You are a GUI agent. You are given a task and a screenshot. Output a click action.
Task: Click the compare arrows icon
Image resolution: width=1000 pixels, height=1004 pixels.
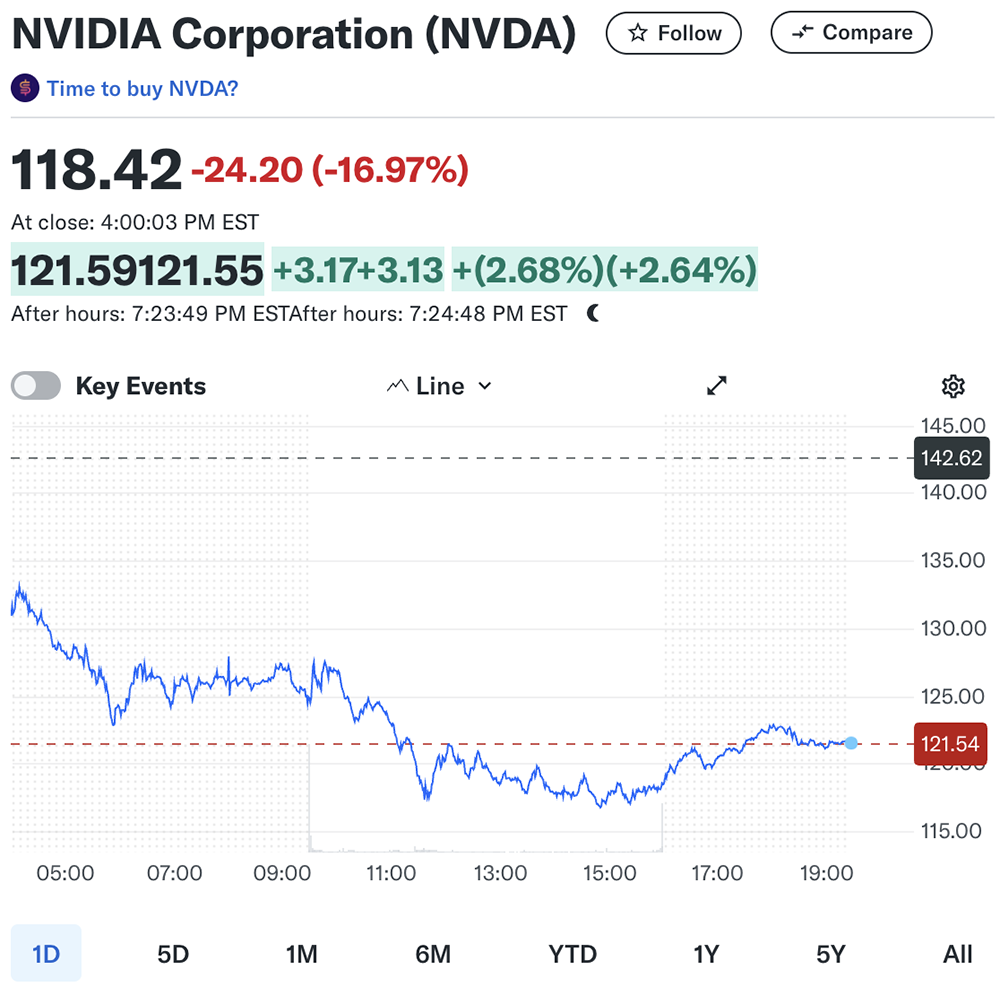802,34
